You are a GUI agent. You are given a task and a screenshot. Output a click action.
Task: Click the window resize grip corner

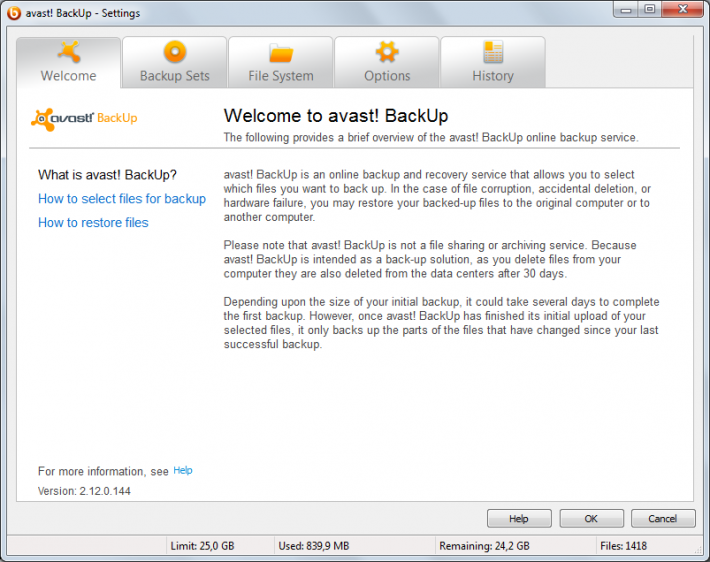[x=697, y=549]
